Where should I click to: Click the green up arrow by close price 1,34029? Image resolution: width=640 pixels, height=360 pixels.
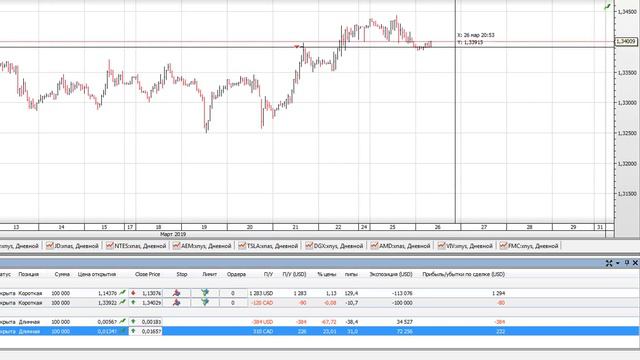pos(133,303)
